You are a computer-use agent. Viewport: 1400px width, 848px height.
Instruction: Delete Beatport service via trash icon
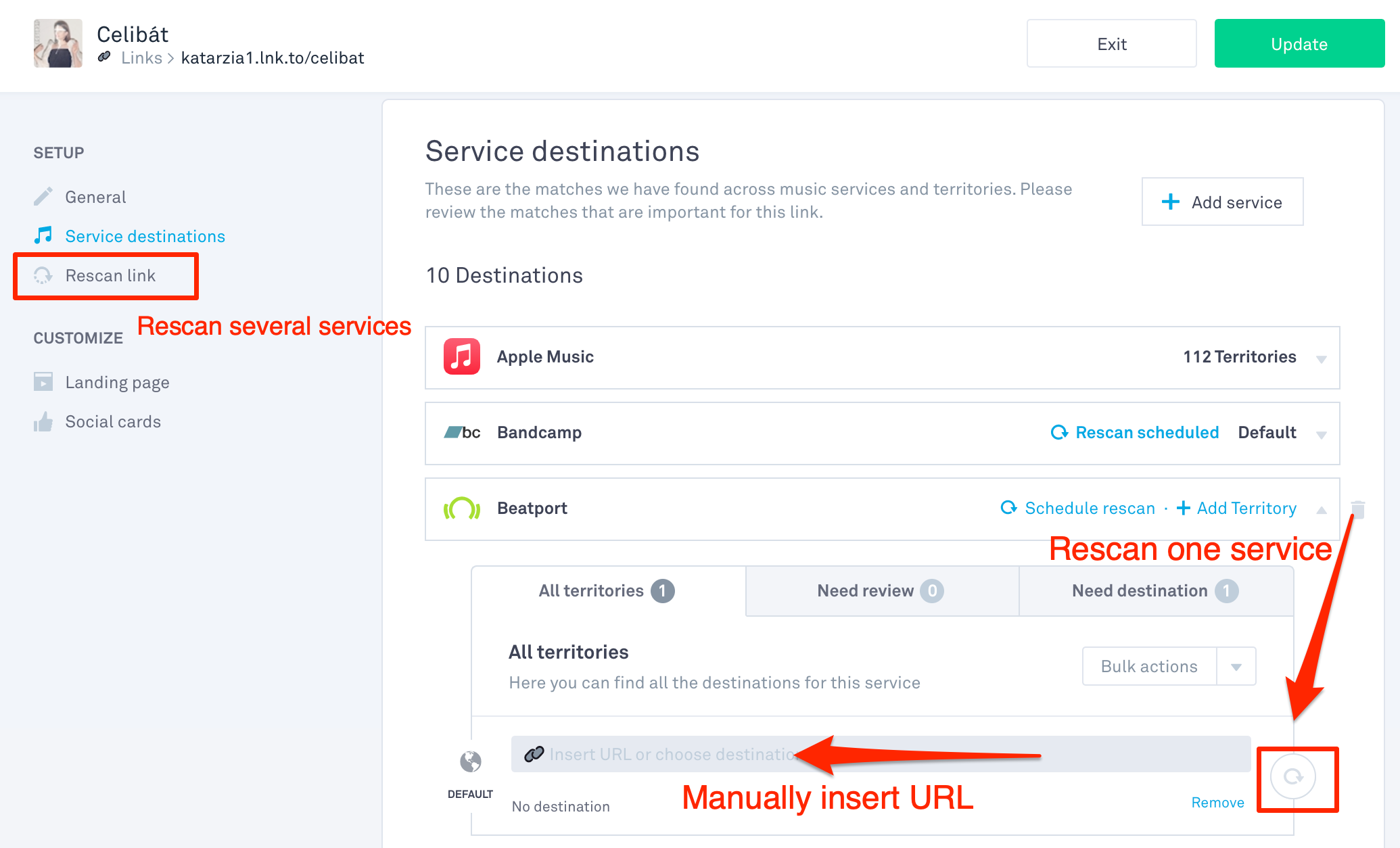point(1357,509)
